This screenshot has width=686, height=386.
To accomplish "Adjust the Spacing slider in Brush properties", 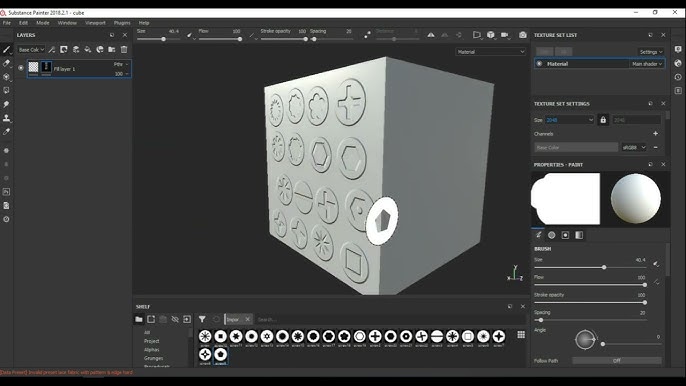I will pos(590,320).
